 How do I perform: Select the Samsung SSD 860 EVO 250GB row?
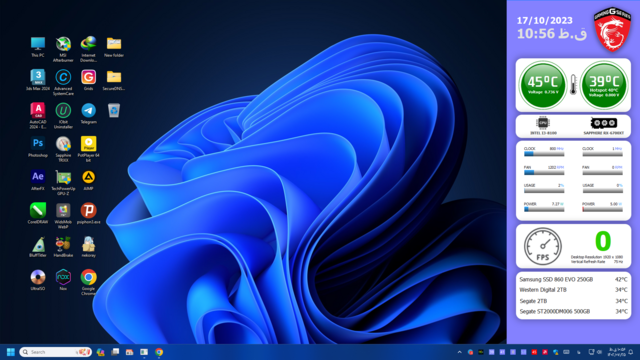click(573, 280)
